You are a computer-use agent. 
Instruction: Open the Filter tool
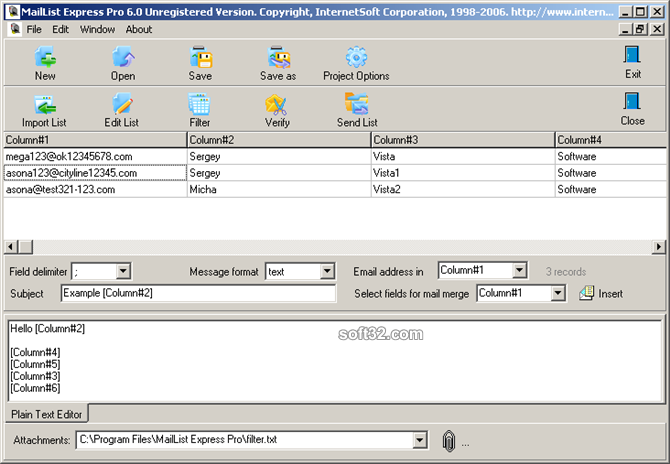[x=200, y=111]
